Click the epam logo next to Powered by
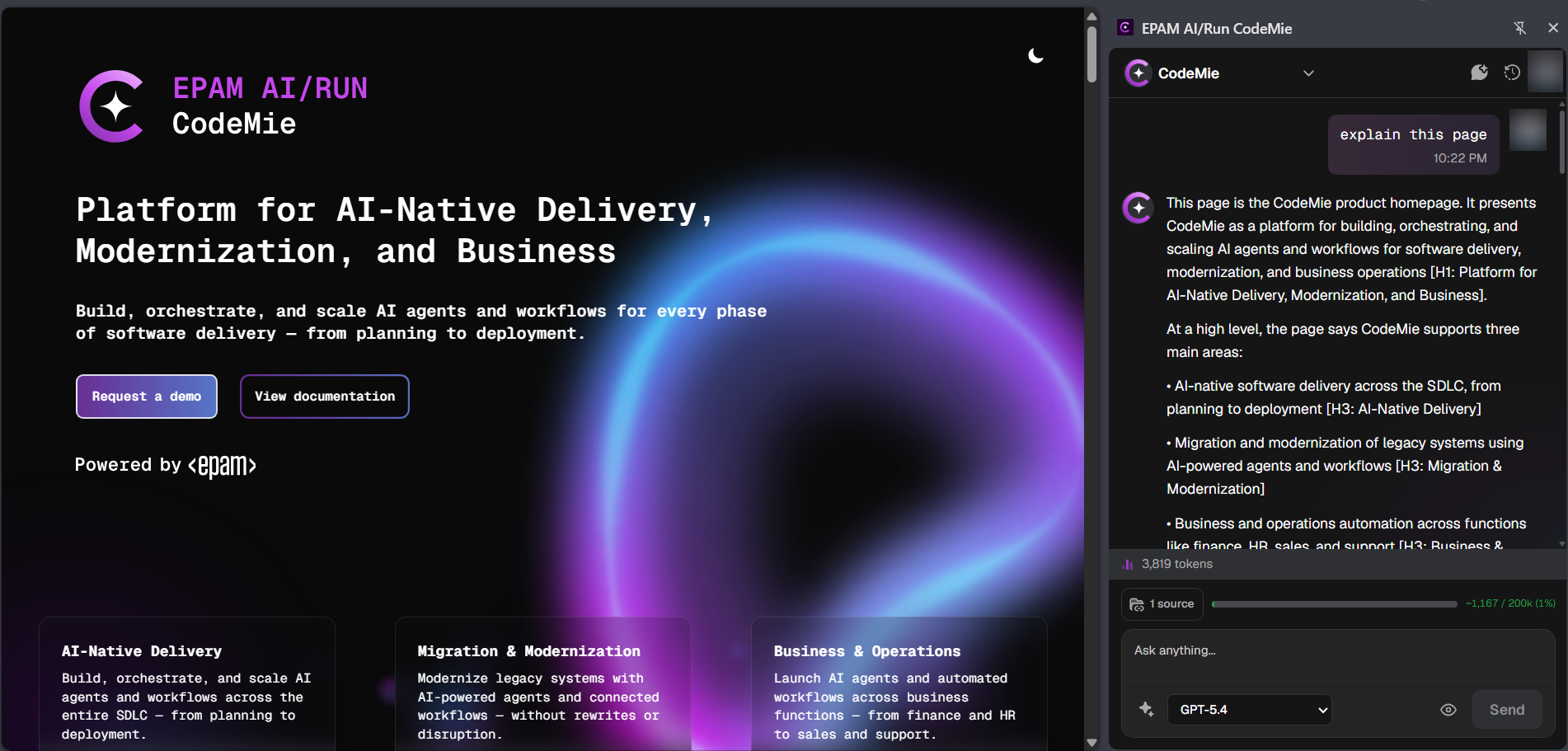 click(223, 466)
